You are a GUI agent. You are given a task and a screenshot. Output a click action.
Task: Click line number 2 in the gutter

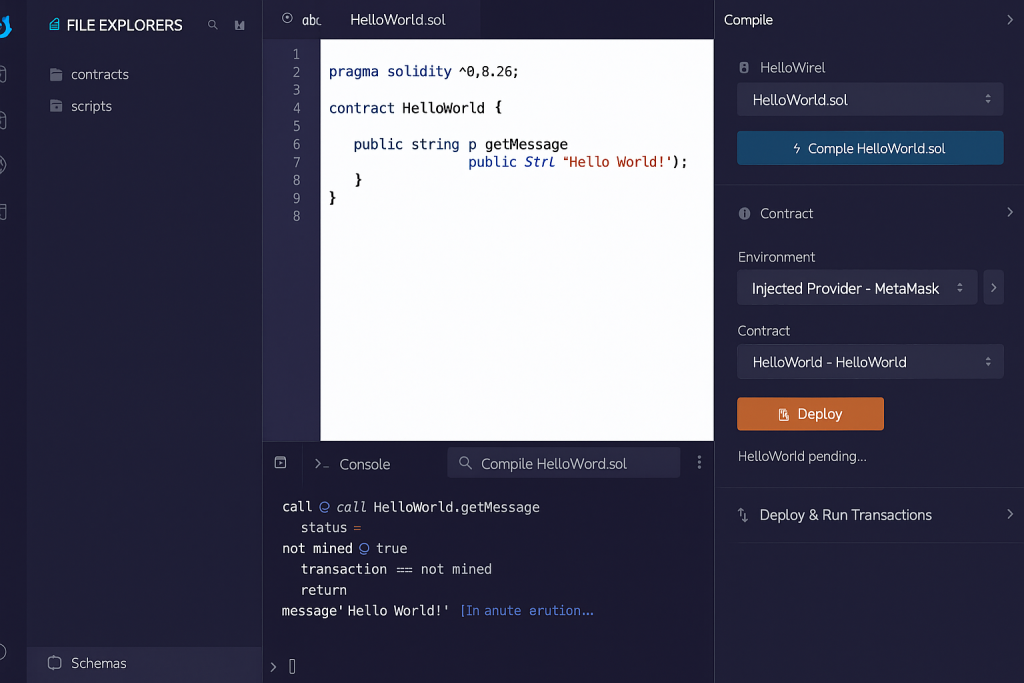point(296,72)
